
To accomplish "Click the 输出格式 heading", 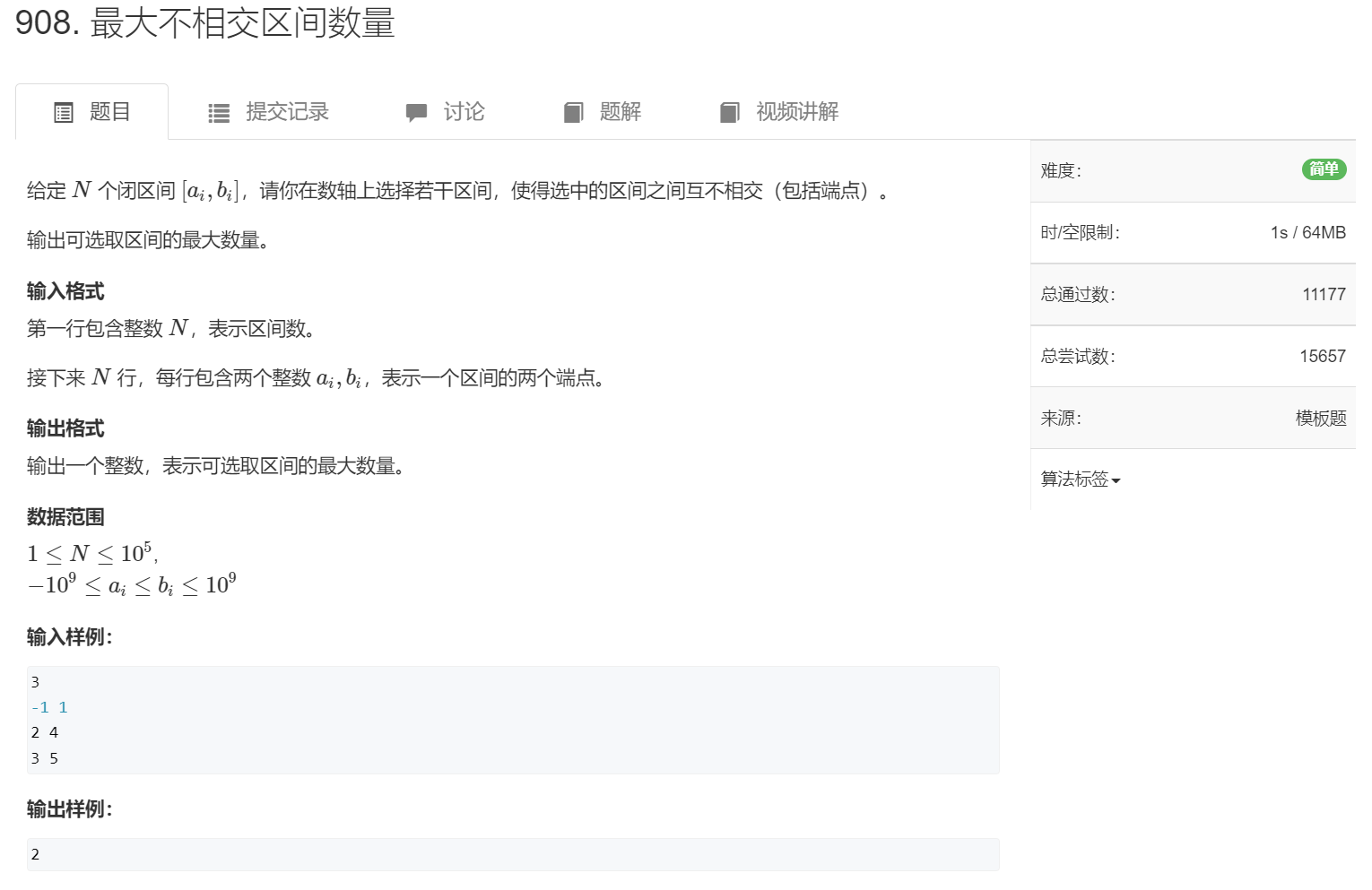I will (x=65, y=428).
